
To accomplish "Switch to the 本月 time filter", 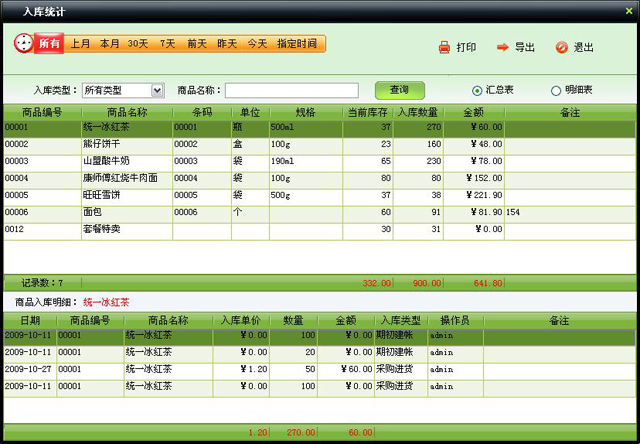I will tap(110, 44).
